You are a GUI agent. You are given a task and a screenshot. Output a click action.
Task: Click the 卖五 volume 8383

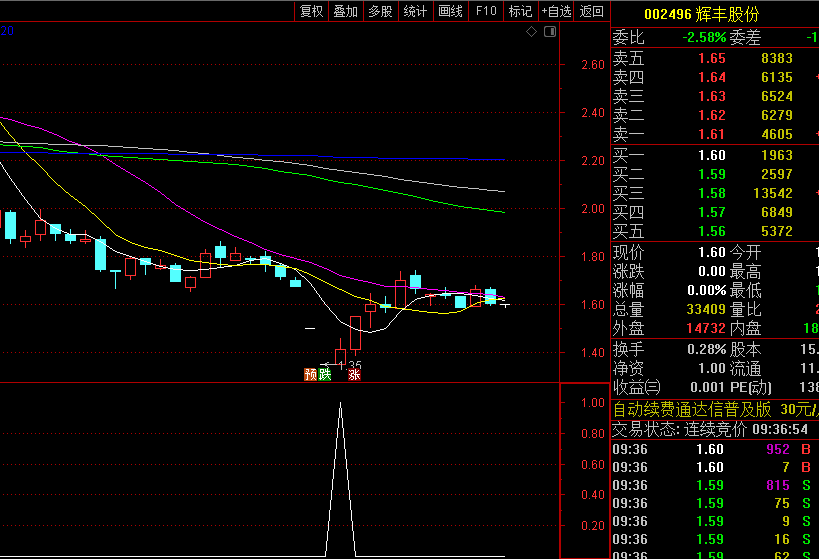[x=777, y=58]
